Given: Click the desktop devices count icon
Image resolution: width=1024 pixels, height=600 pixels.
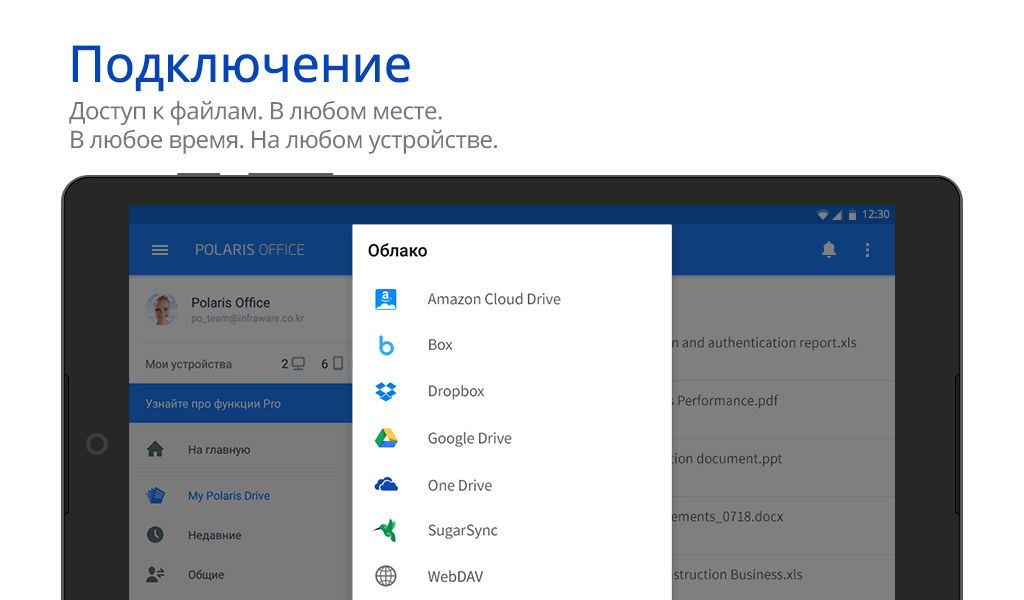Looking at the screenshot, I should coord(298,364).
